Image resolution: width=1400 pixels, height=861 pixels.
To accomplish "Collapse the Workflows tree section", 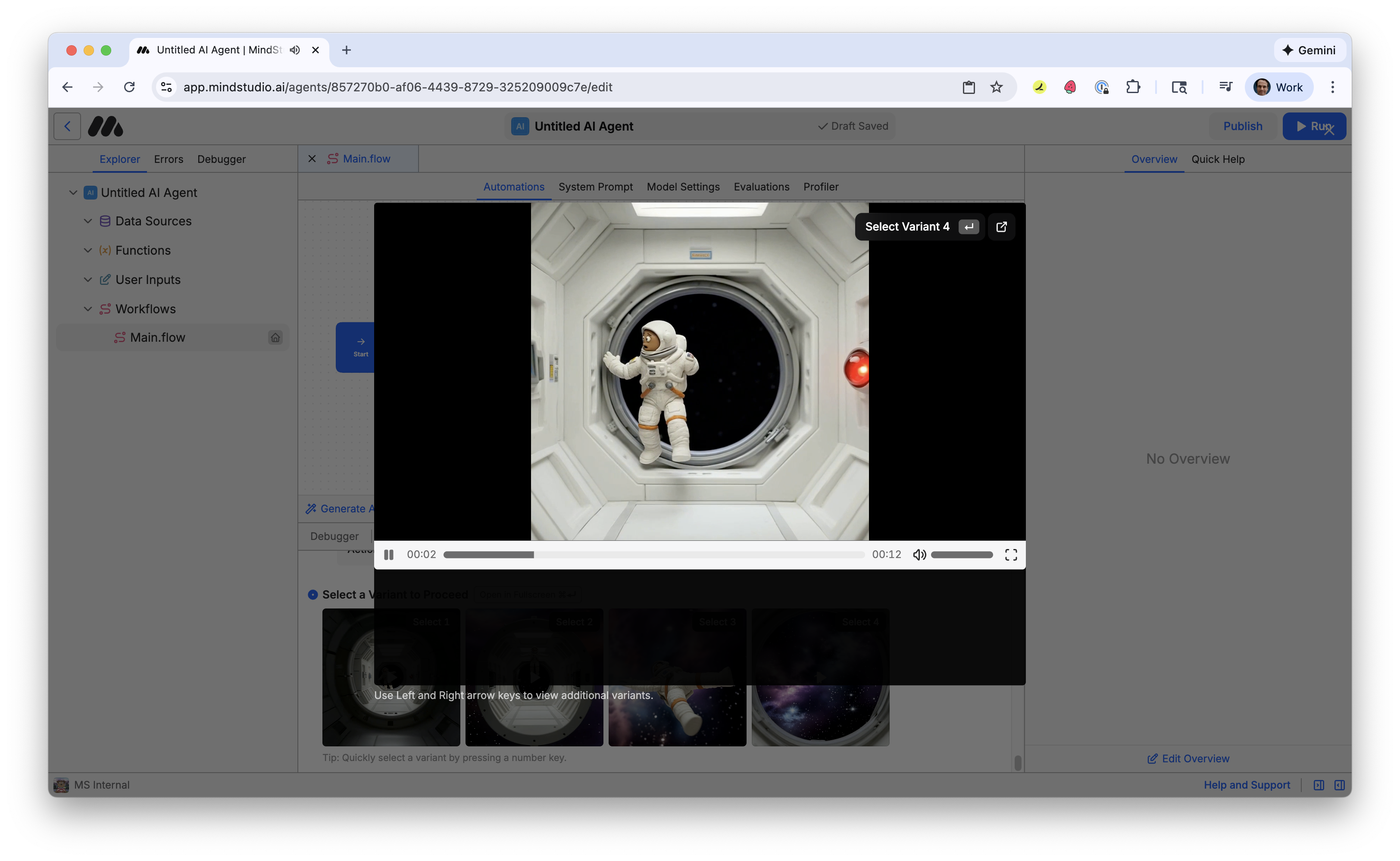I will tap(87, 309).
